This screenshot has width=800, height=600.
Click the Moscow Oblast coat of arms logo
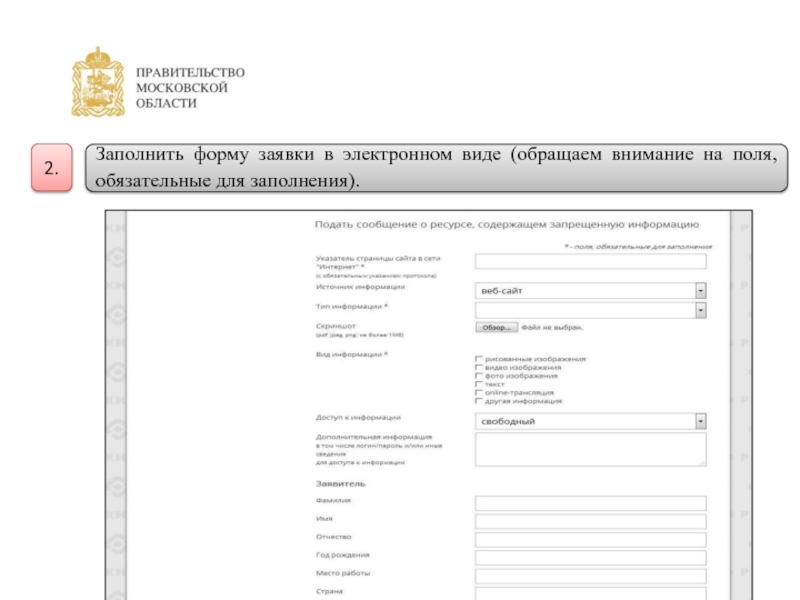click(98, 82)
